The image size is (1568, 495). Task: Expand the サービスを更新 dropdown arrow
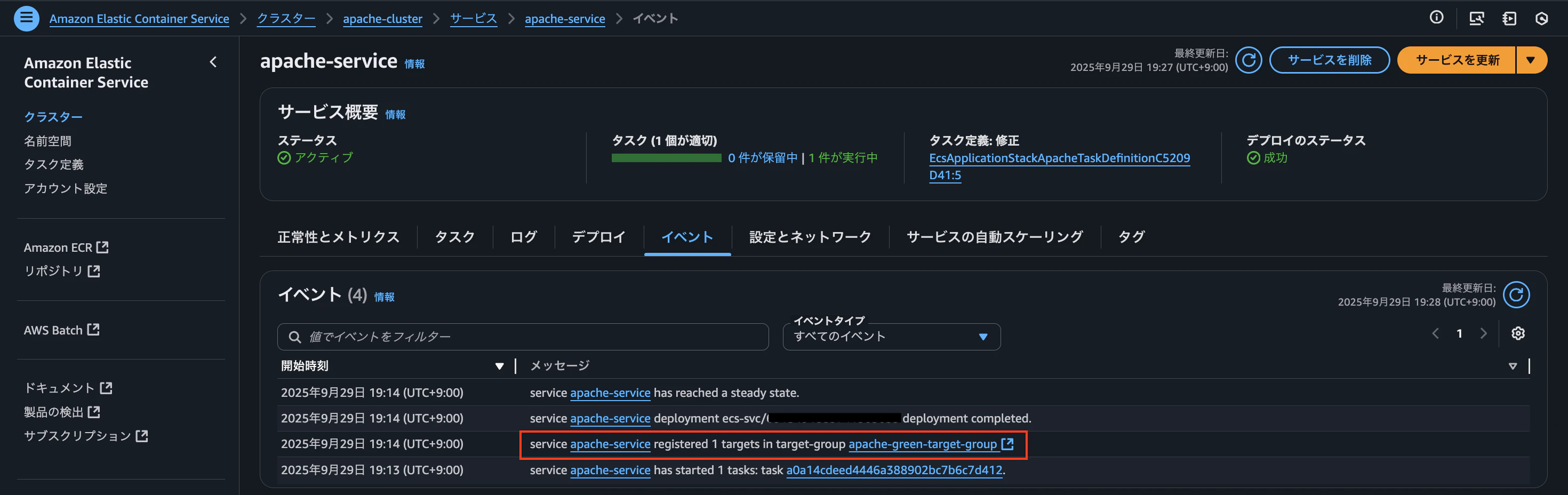tap(1531, 60)
